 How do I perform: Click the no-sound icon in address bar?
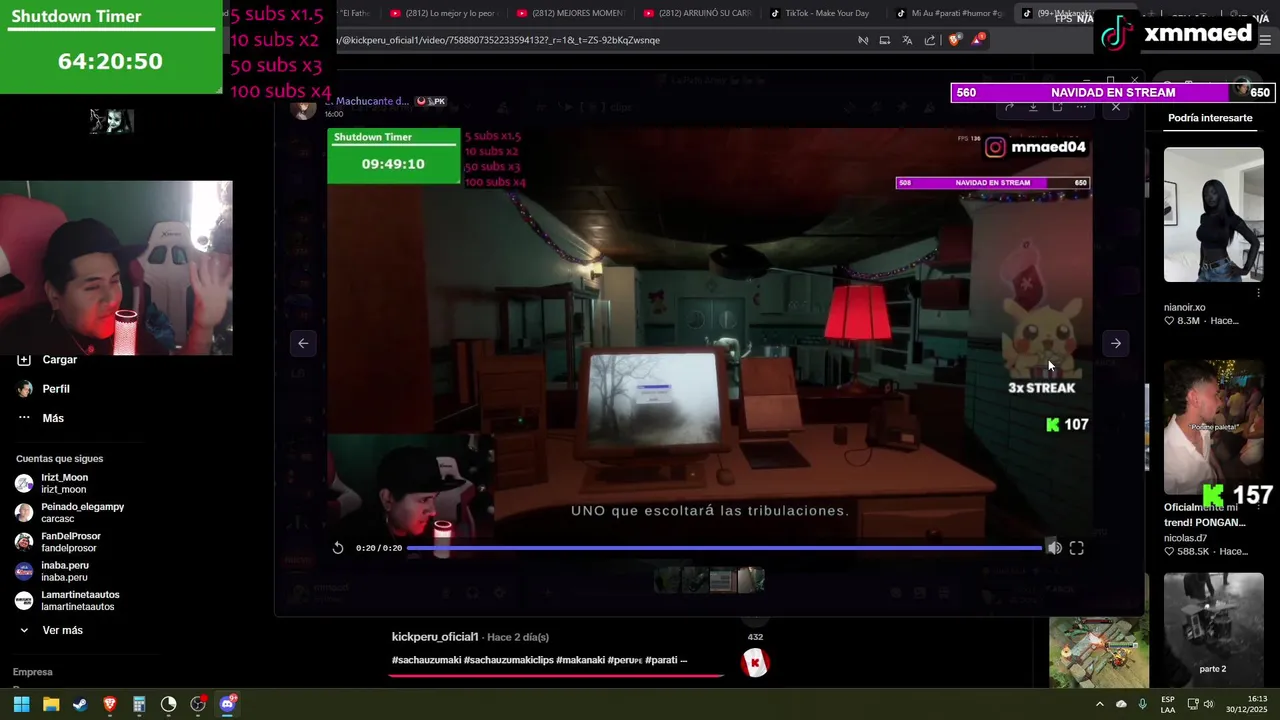coord(863,40)
